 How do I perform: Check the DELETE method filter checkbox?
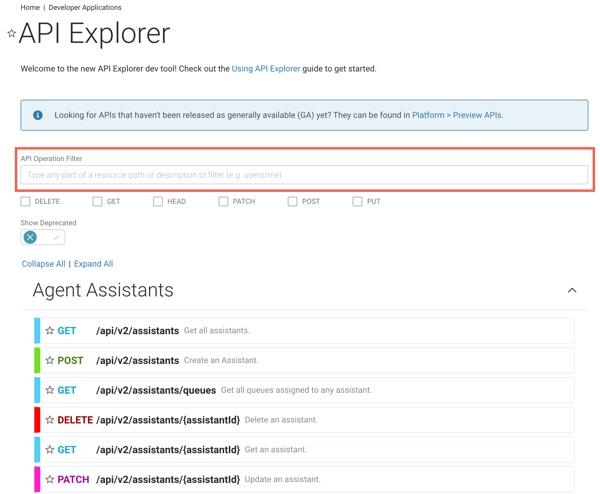(x=26, y=202)
